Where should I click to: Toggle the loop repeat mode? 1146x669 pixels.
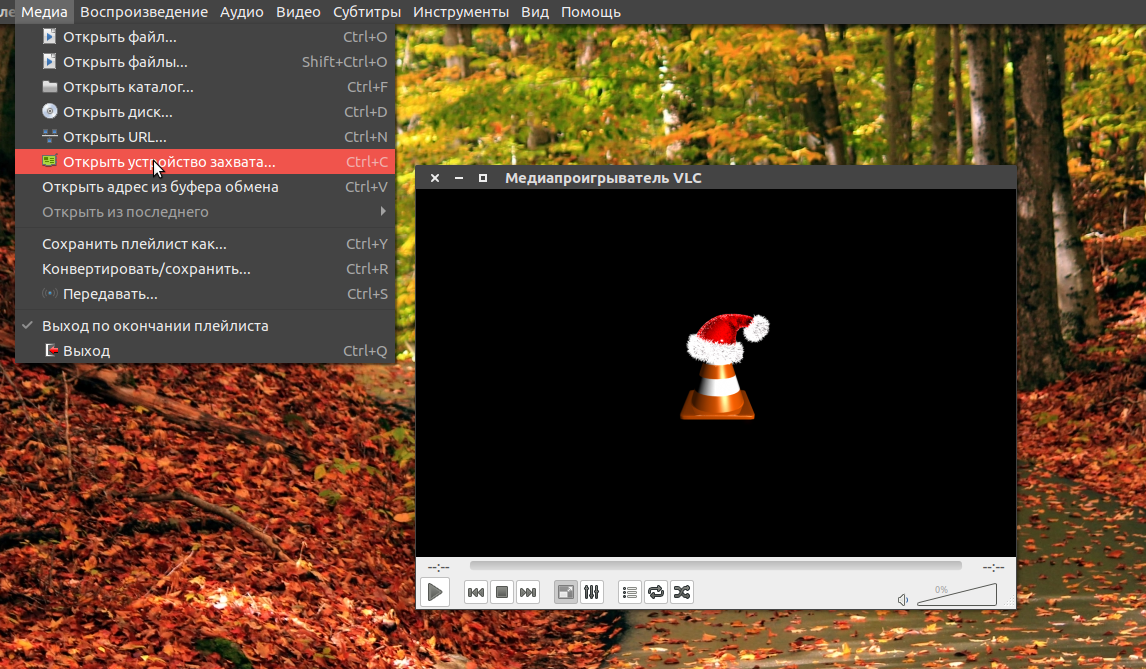tap(656, 592)
